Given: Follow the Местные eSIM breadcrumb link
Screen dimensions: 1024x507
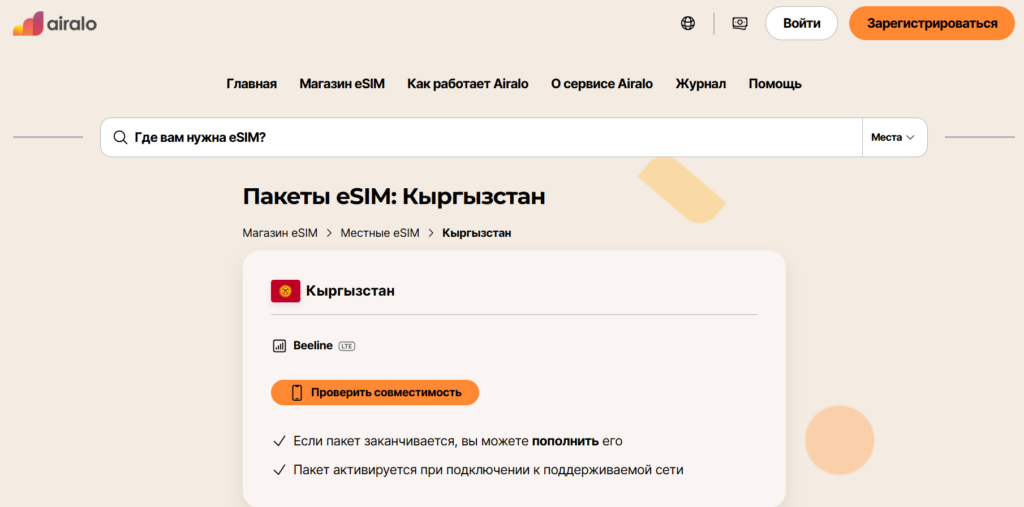Looking at the screenshot, I should click(380, 233).
